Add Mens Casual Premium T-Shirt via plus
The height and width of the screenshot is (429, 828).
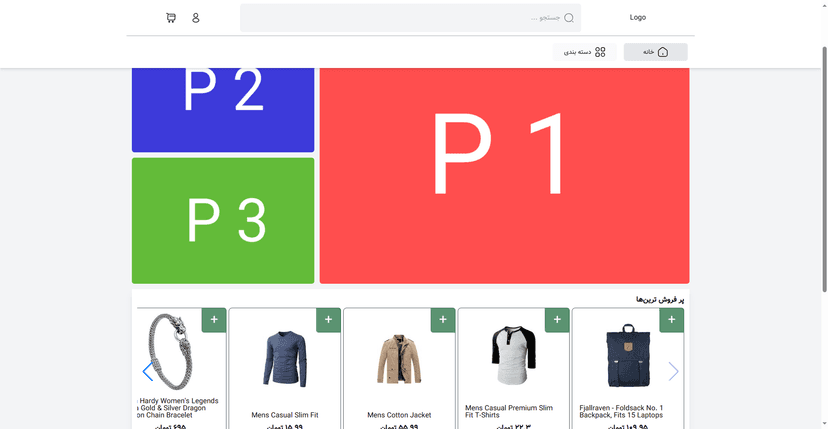(557, 320)
